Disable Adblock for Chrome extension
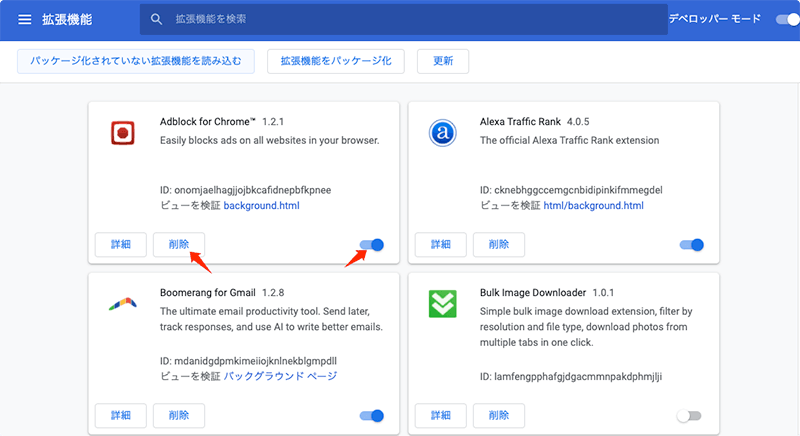The width and height of the screenshot is (800, 436). coord(371,245)
